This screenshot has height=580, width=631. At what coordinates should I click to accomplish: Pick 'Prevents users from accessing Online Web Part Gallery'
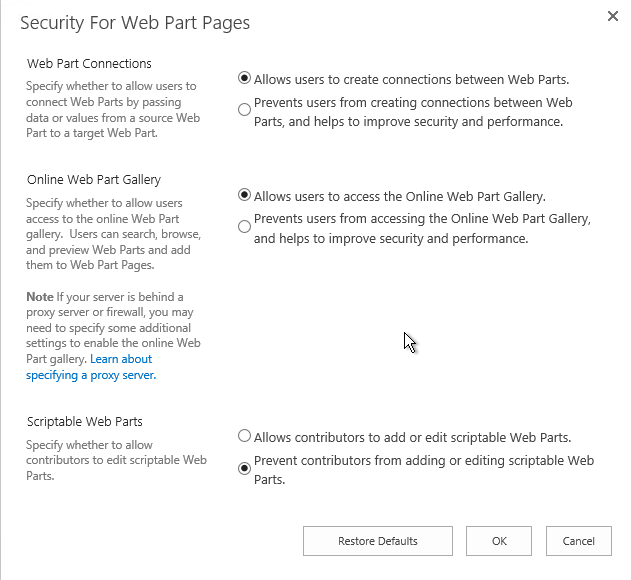click(245, 227)
